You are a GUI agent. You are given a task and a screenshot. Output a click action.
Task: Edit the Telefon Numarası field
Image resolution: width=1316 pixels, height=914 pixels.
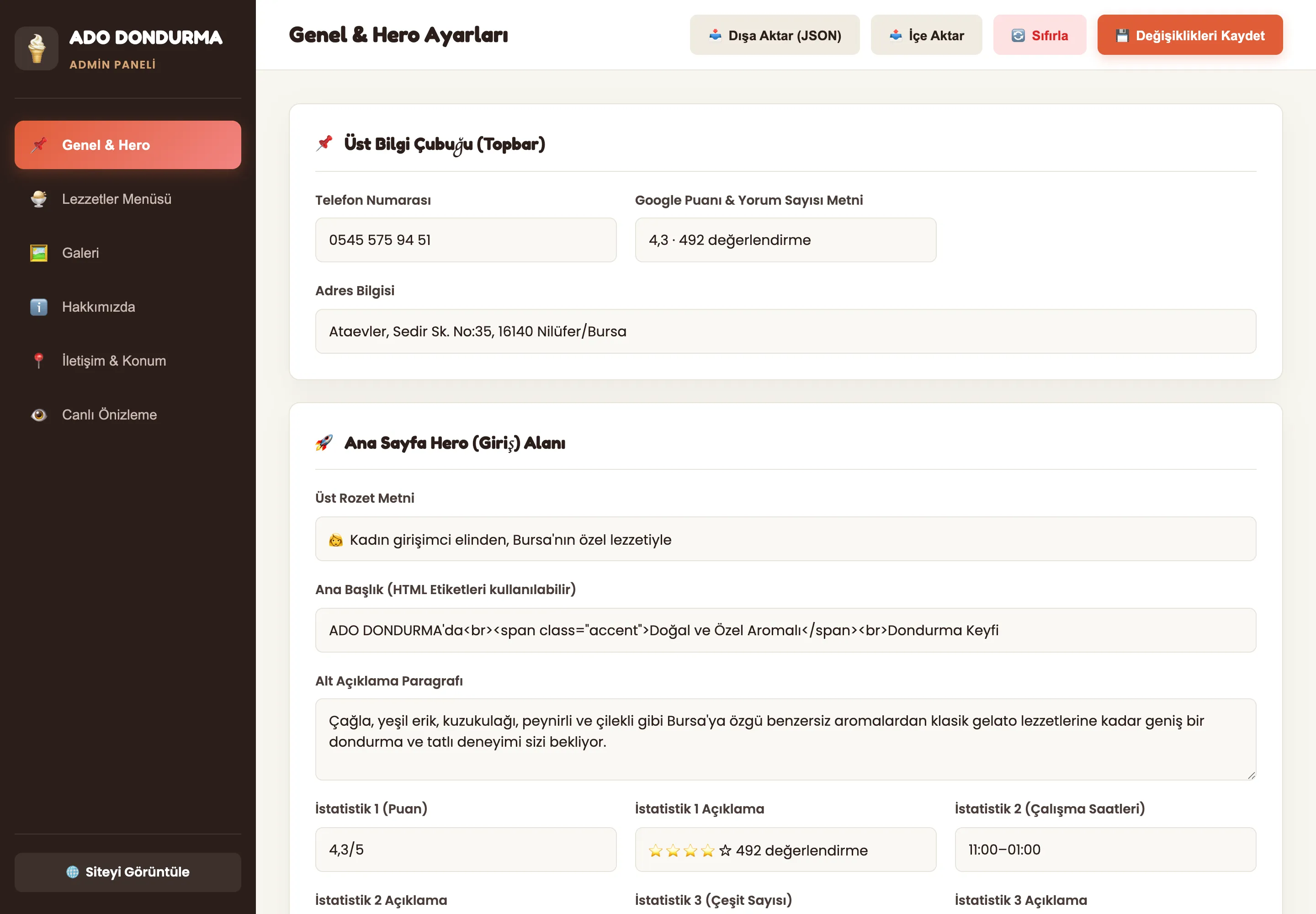(466, 240)
